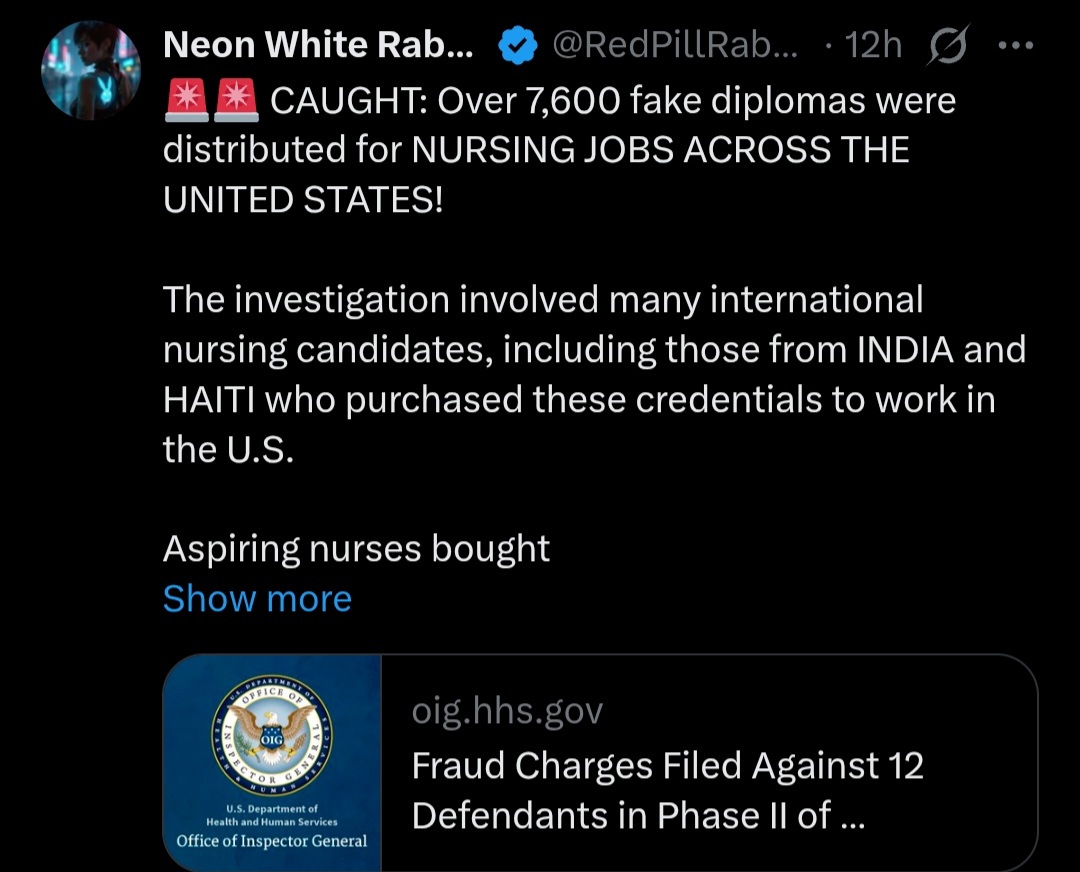Click the first red siren emoji
The image size is (1080, 872).
point(185,101)
